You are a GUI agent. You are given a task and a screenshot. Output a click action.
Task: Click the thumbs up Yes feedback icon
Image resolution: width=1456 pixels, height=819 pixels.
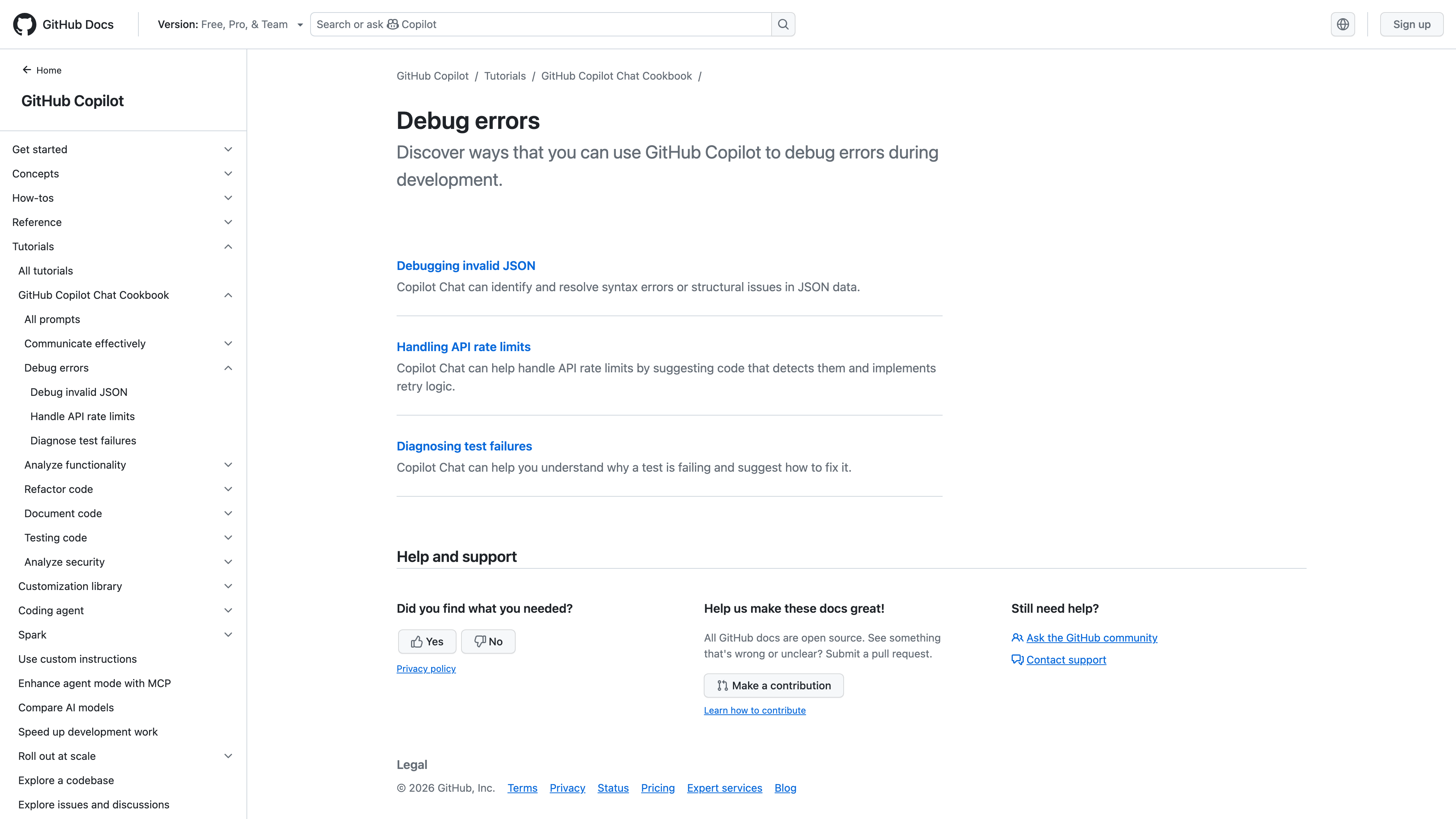pyautogui.click(x=418, y=642)
